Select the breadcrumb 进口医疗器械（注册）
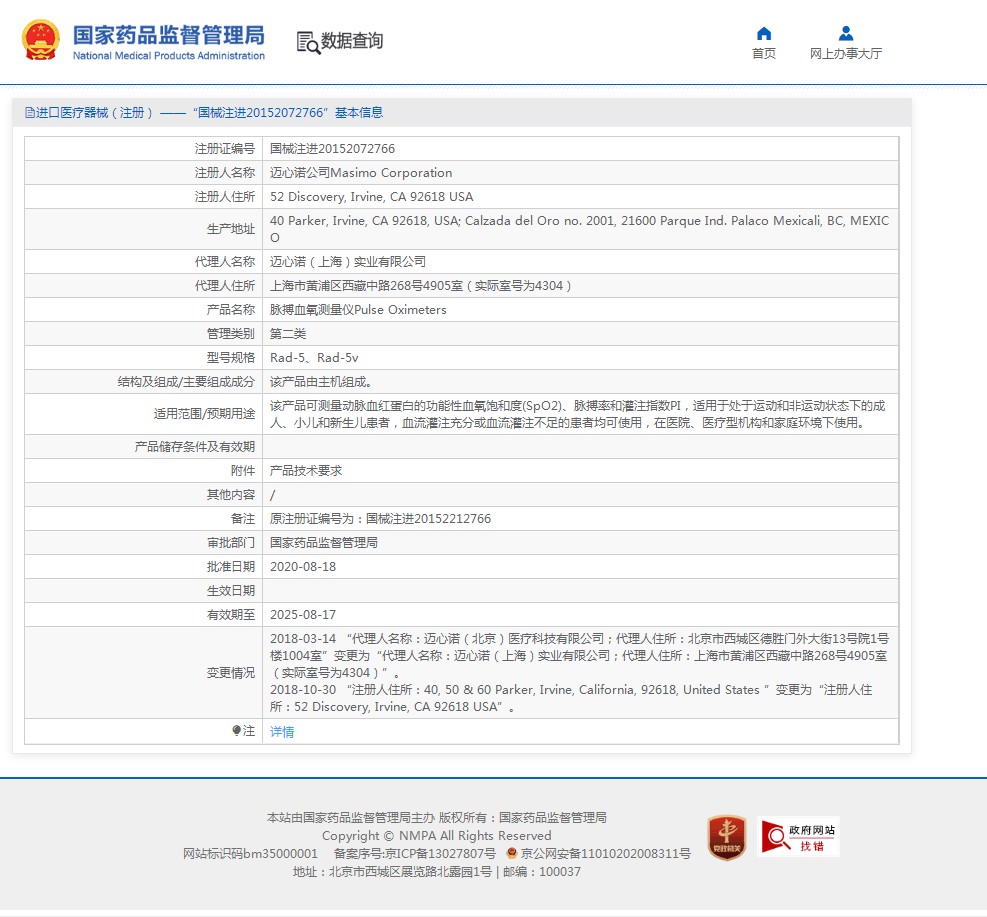987x917 pixels. [x=94, y=113]
